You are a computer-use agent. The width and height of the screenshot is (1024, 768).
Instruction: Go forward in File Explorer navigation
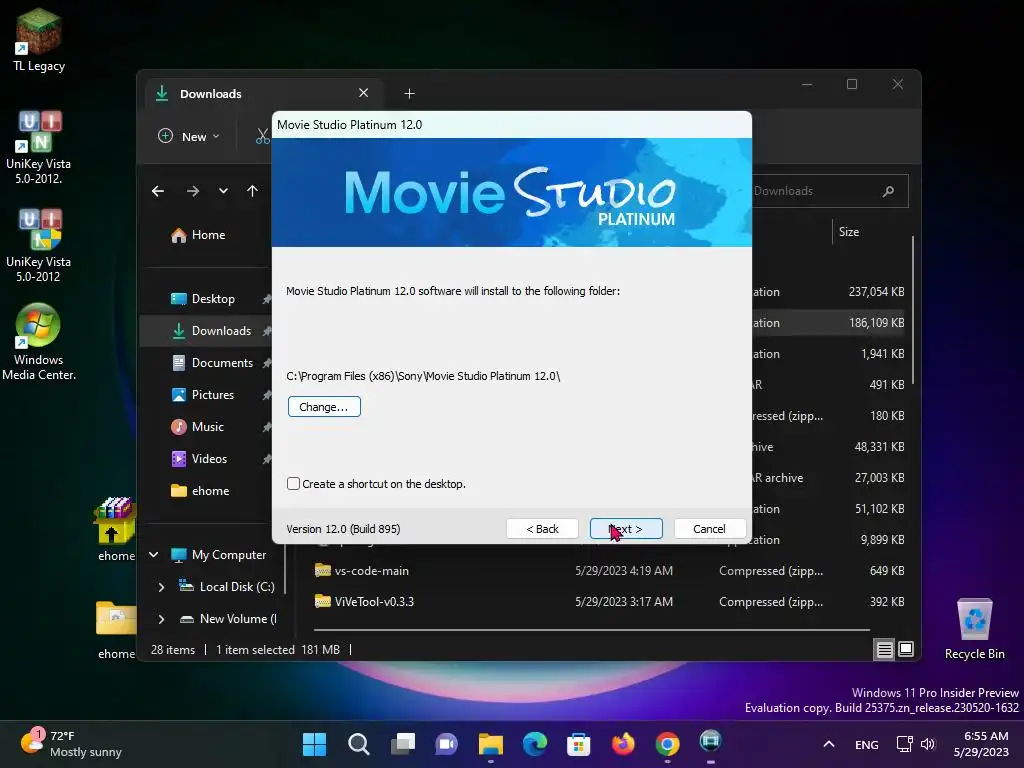point(193,191)
